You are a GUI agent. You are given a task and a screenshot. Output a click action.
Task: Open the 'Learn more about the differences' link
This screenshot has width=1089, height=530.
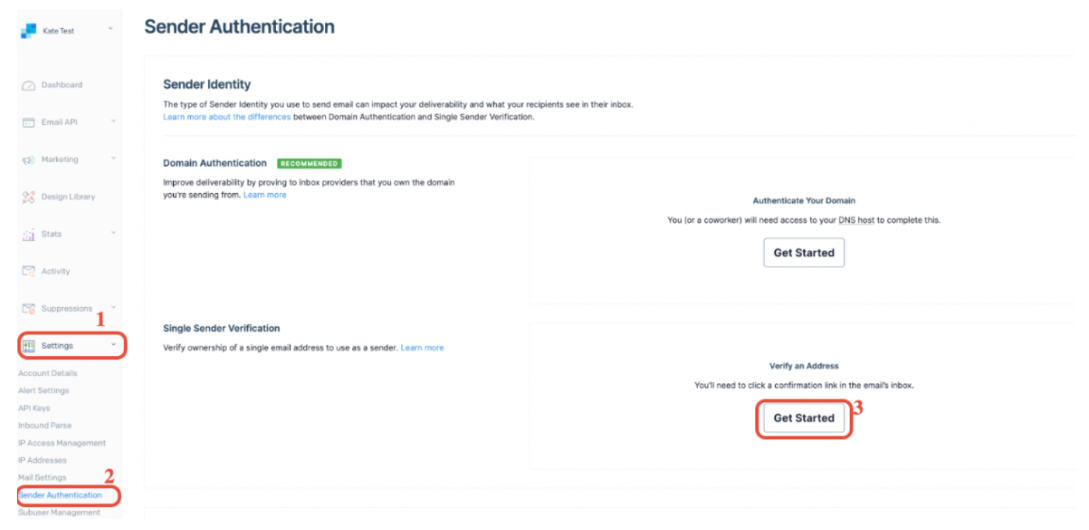tap(227, 117)
